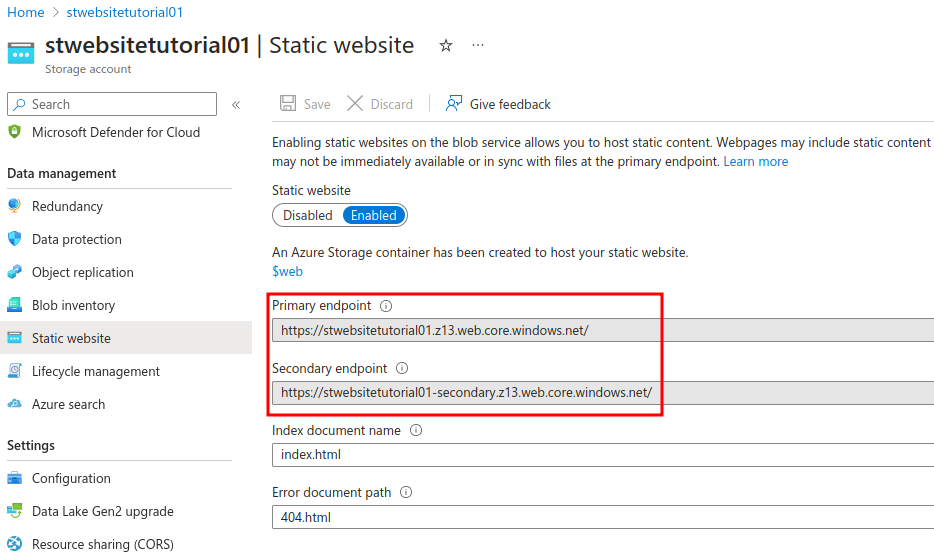Open stwebsitetutorial01 breadcrumb link
The height and width of the screenshot is (555, 934).
click(x=124, y=12)
